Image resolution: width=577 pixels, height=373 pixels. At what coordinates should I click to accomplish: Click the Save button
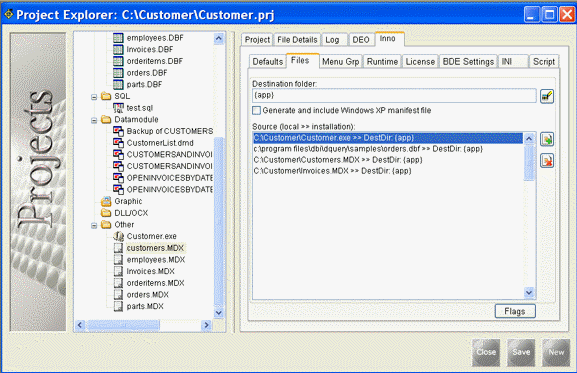[521, 352]
